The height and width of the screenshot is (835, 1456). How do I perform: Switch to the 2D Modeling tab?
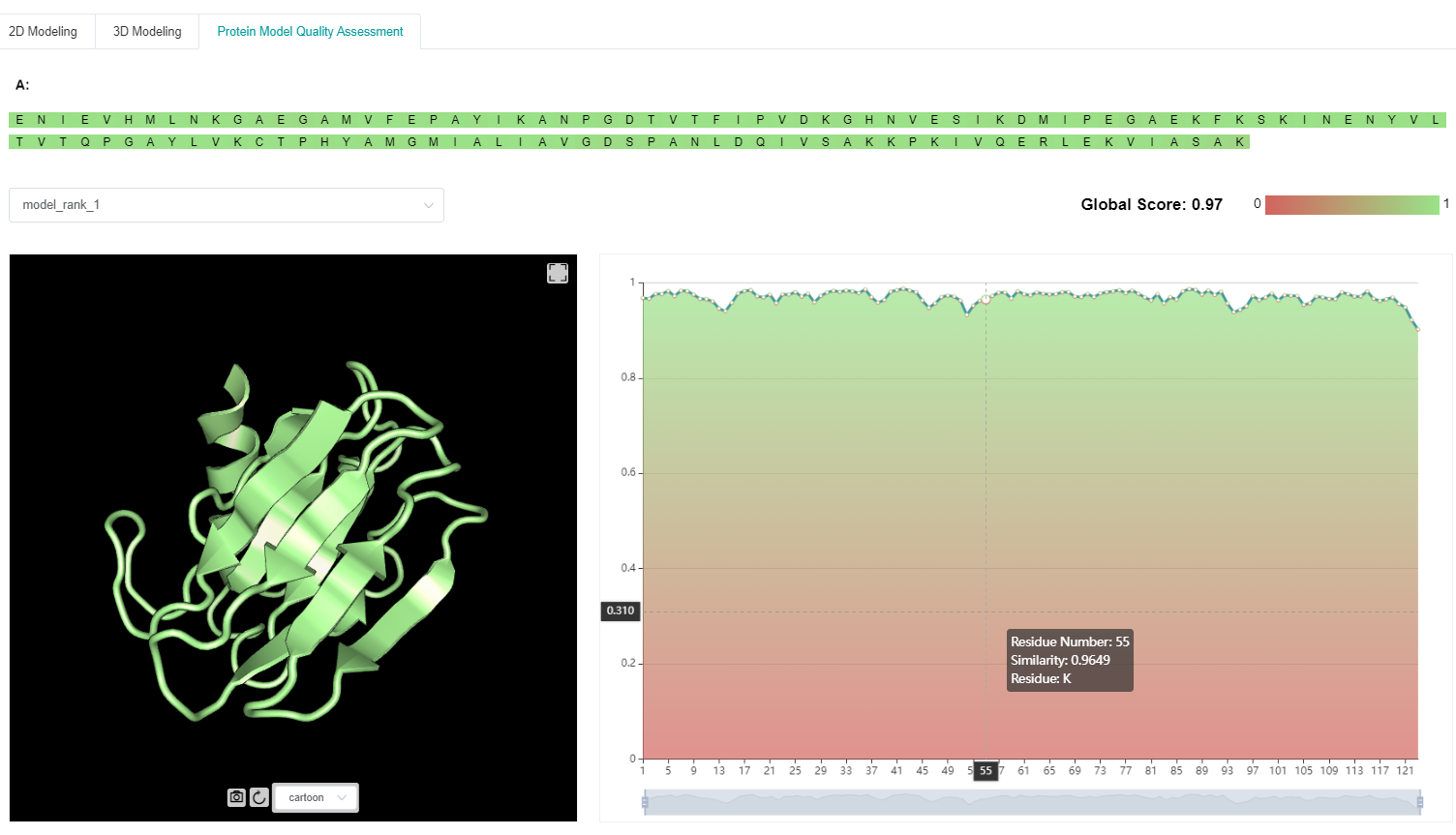click(x=44, y=32)
